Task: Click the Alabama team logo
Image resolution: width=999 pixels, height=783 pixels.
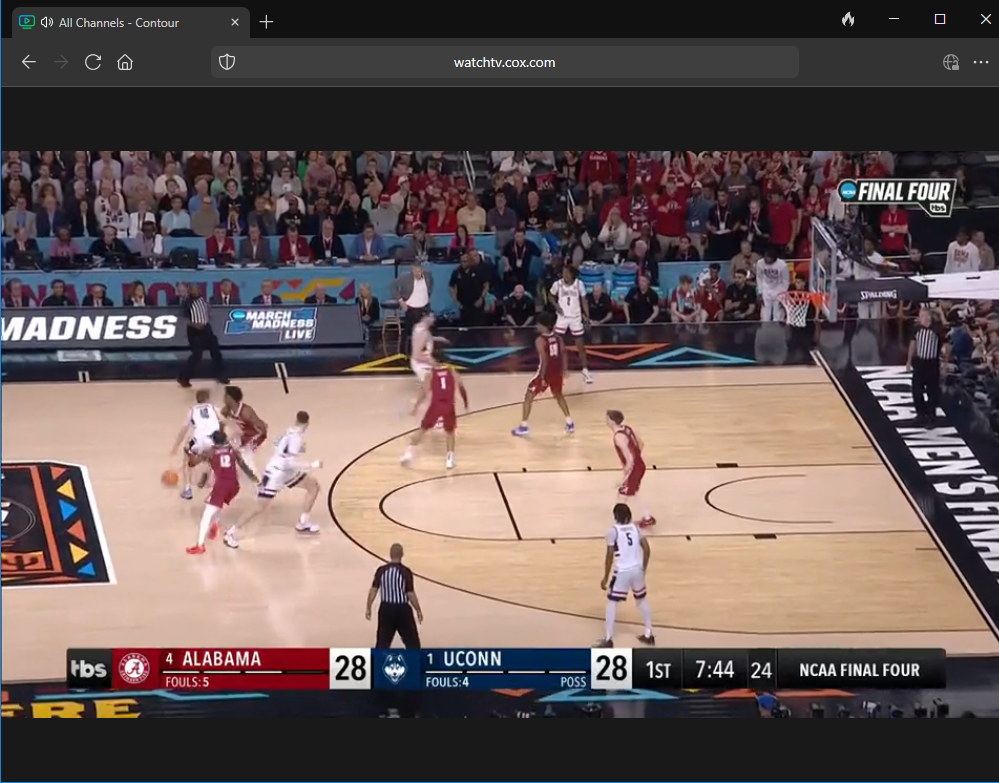Action: tap(135, 669)
